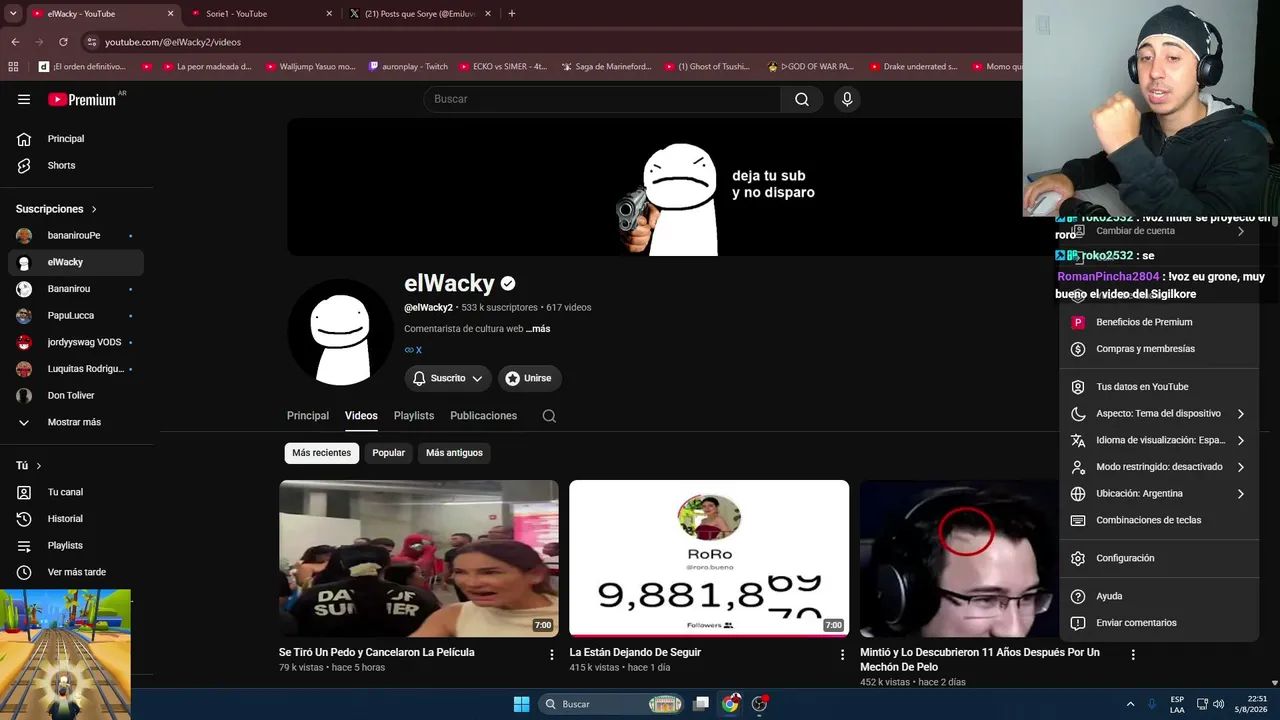Viewport: 1280px width, 720px height.
Task: Open options menu for 'Mintió y Lo Descubrieron' video
Action: pyautogui.click(x=1133, y=654)
